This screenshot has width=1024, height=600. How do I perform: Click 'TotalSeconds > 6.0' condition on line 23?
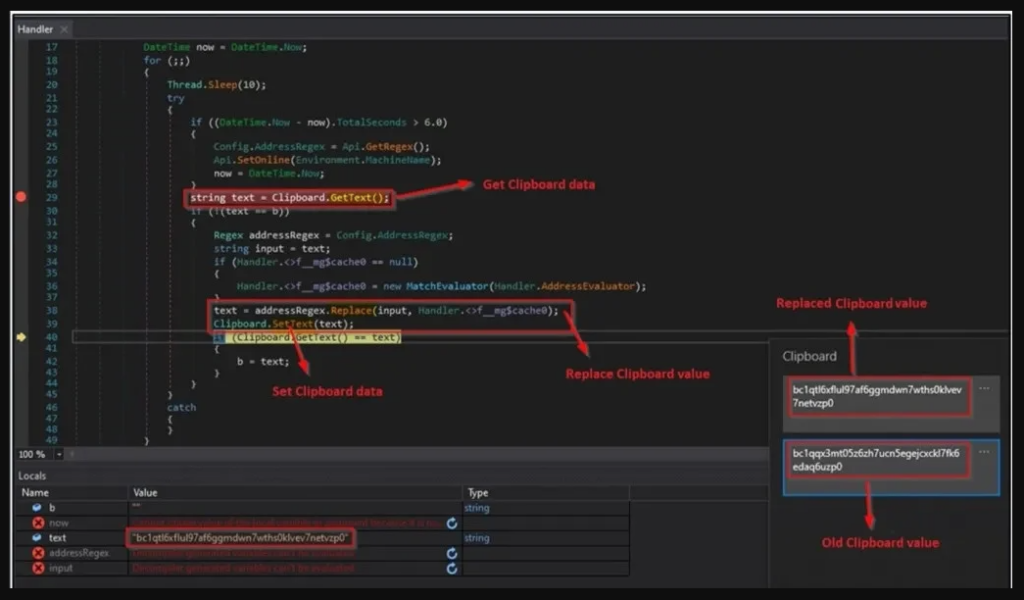[x=392, y=122]
